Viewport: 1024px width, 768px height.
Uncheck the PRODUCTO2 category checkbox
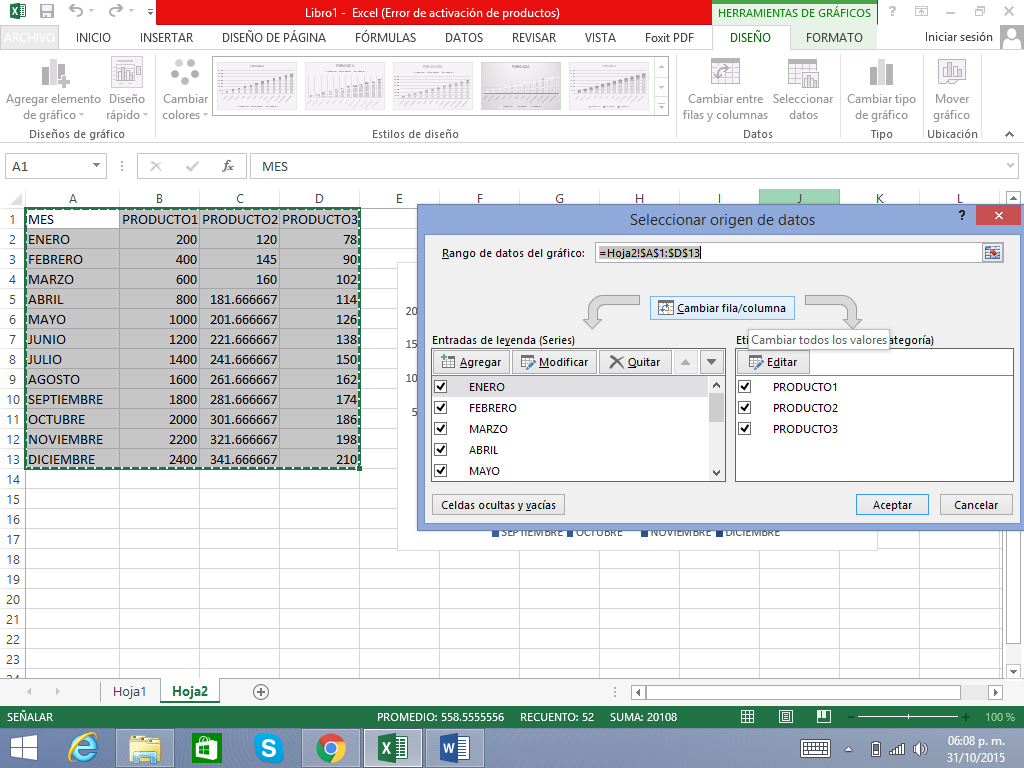(x=744, y=408)
